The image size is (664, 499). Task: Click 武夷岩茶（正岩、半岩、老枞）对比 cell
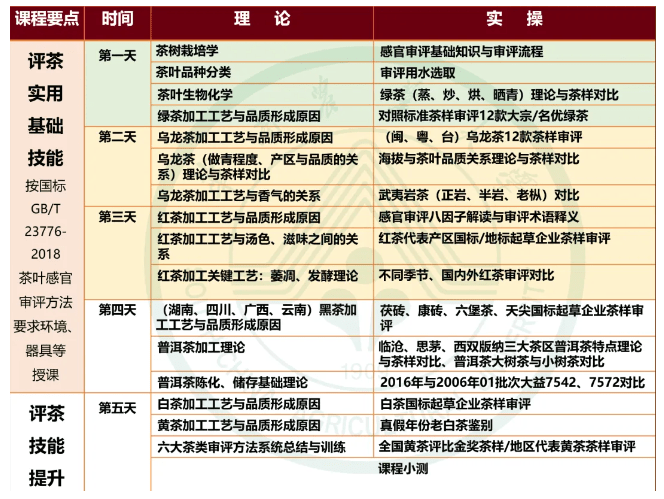click(514, 195)
